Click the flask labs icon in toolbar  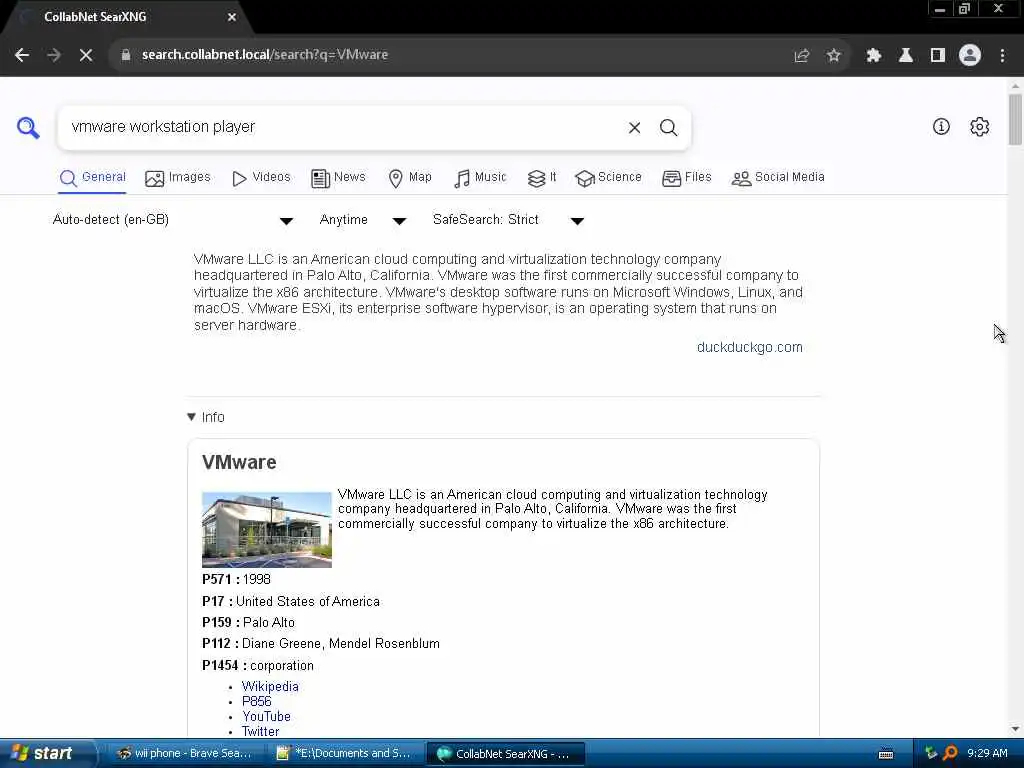click(905, 56)
